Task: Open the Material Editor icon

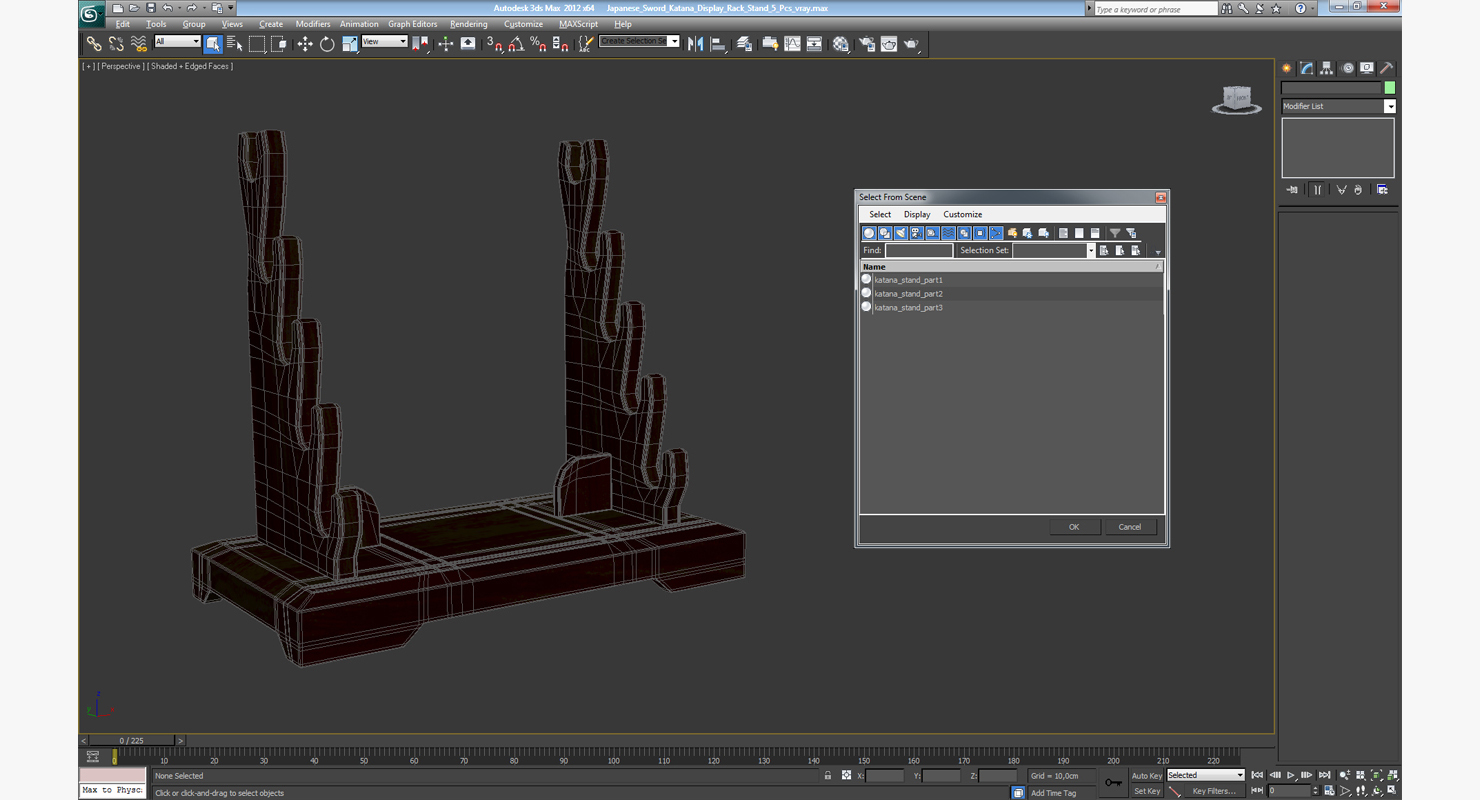Action: point(841,44)
